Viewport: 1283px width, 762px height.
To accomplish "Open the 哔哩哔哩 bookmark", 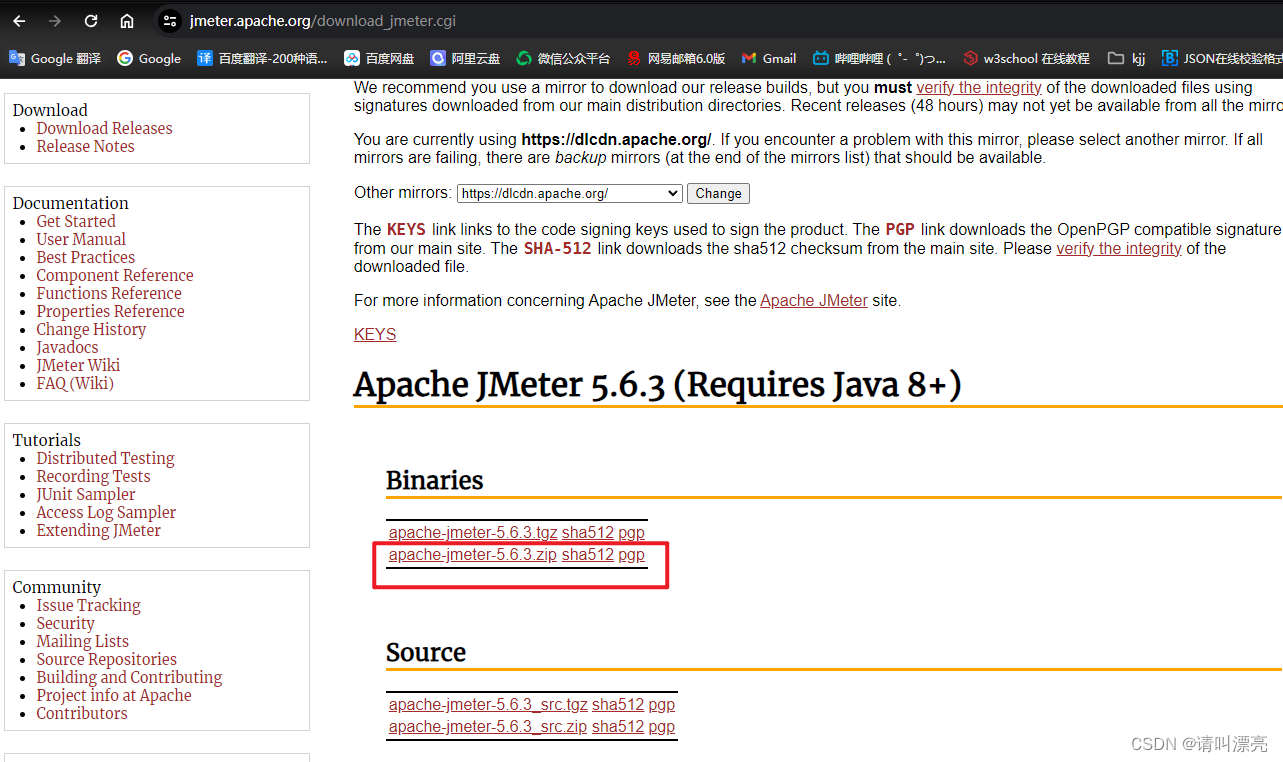I will tap(879, 58).
